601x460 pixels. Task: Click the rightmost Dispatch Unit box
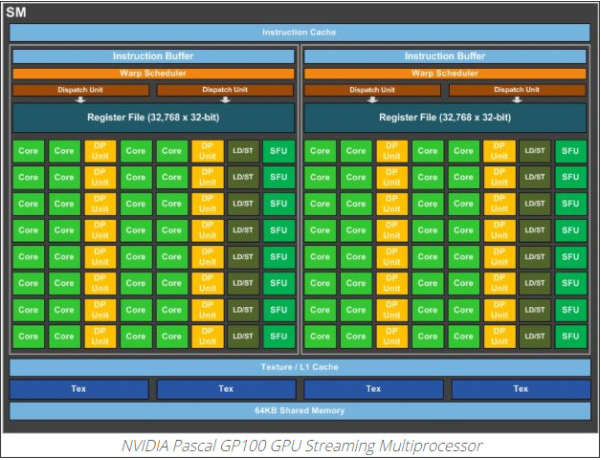(x=517, y=90)
